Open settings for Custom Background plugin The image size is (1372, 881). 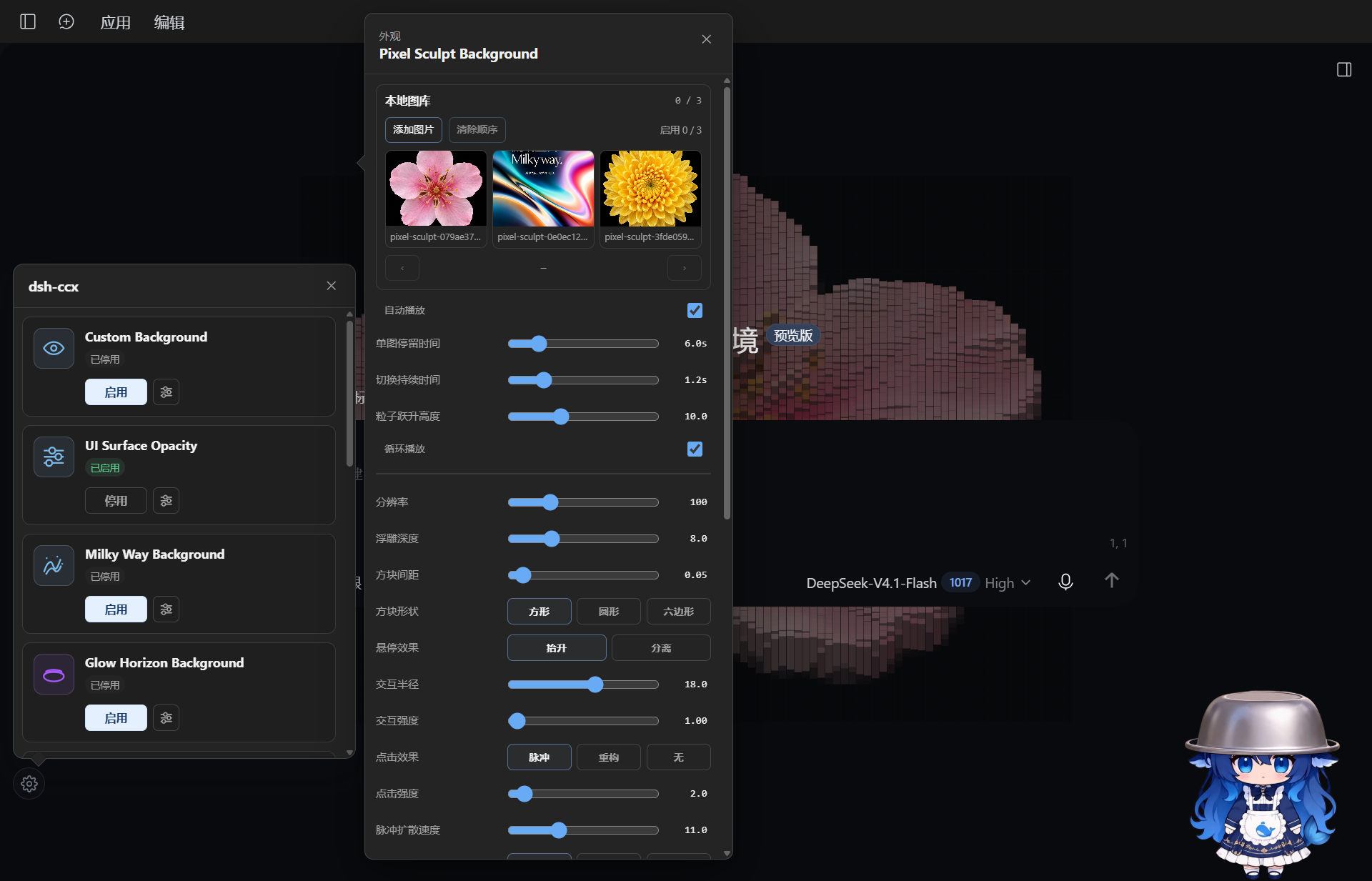[x=166, y=392]
